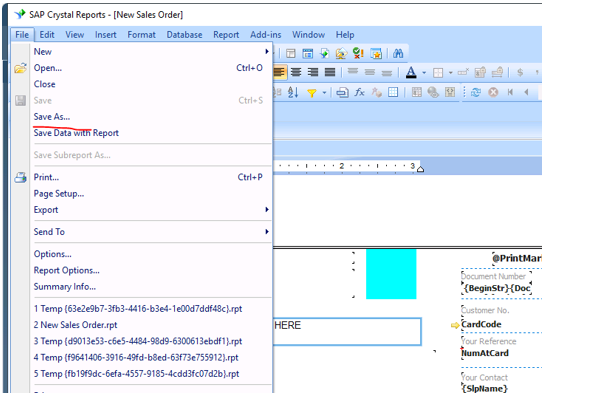608x401 pixels.
Task: Open the Field Explorer from the toolbar
Action: (x=307, y=53)
